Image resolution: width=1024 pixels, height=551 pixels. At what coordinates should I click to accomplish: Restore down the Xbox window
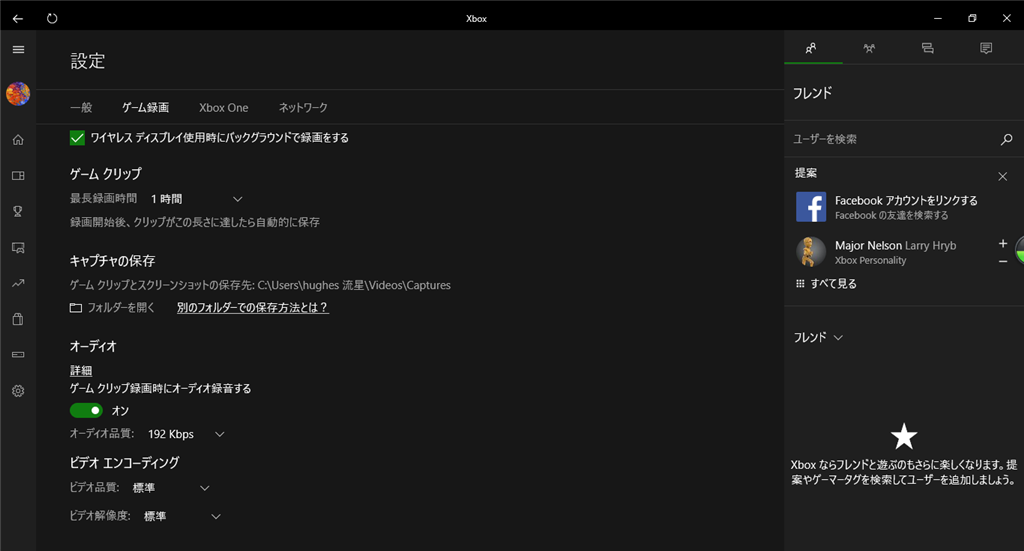coord(972,18)
